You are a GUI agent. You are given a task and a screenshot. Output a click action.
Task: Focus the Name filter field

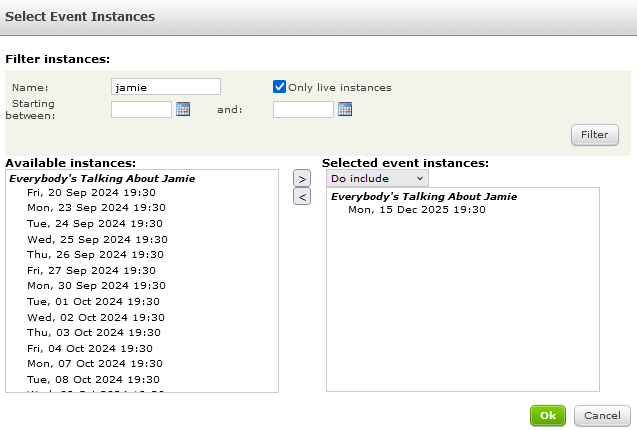166,87
